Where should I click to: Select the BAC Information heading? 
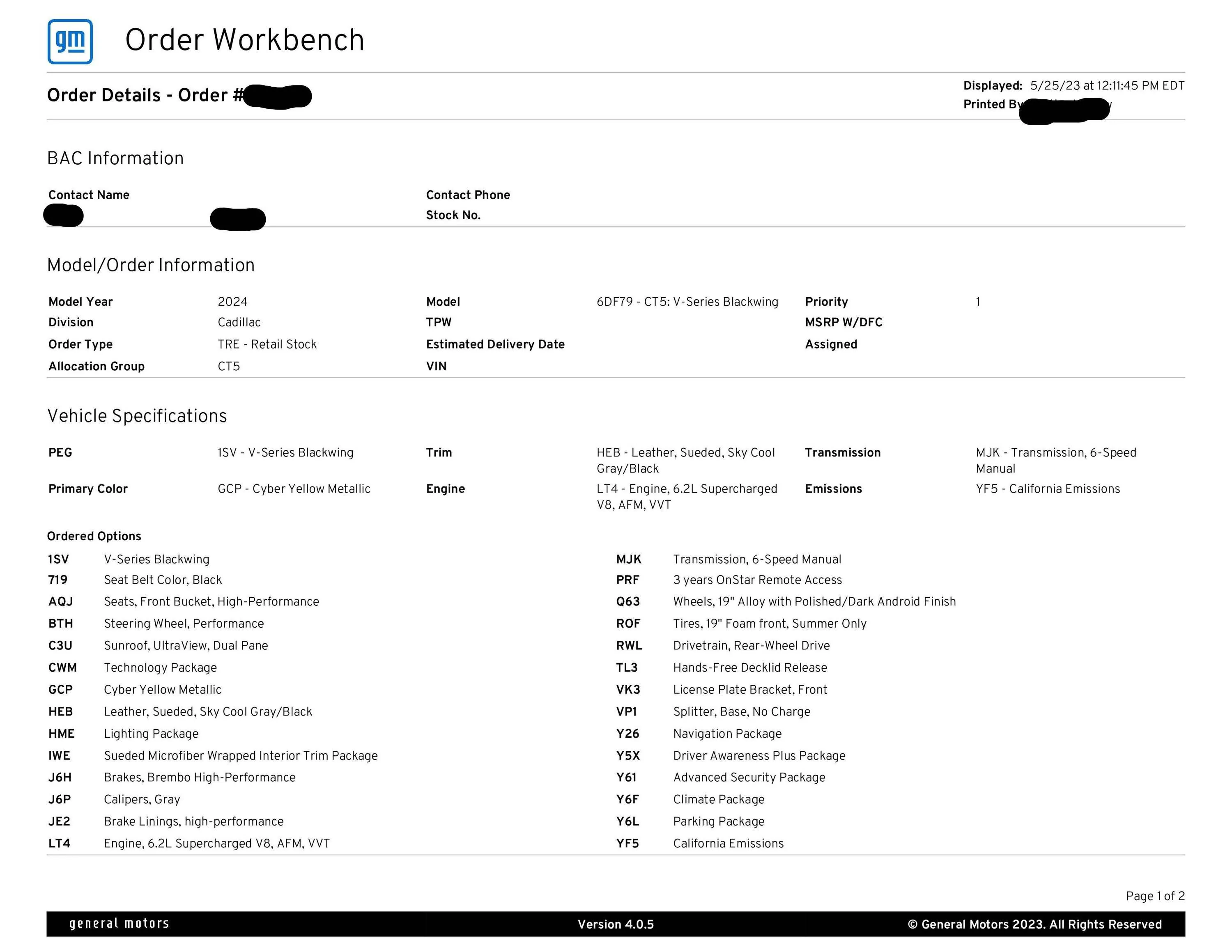tap(116, 158)
